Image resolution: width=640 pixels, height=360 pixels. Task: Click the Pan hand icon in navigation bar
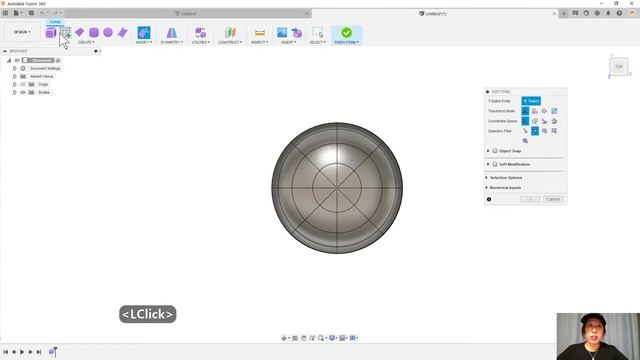[x=304, y=338]
